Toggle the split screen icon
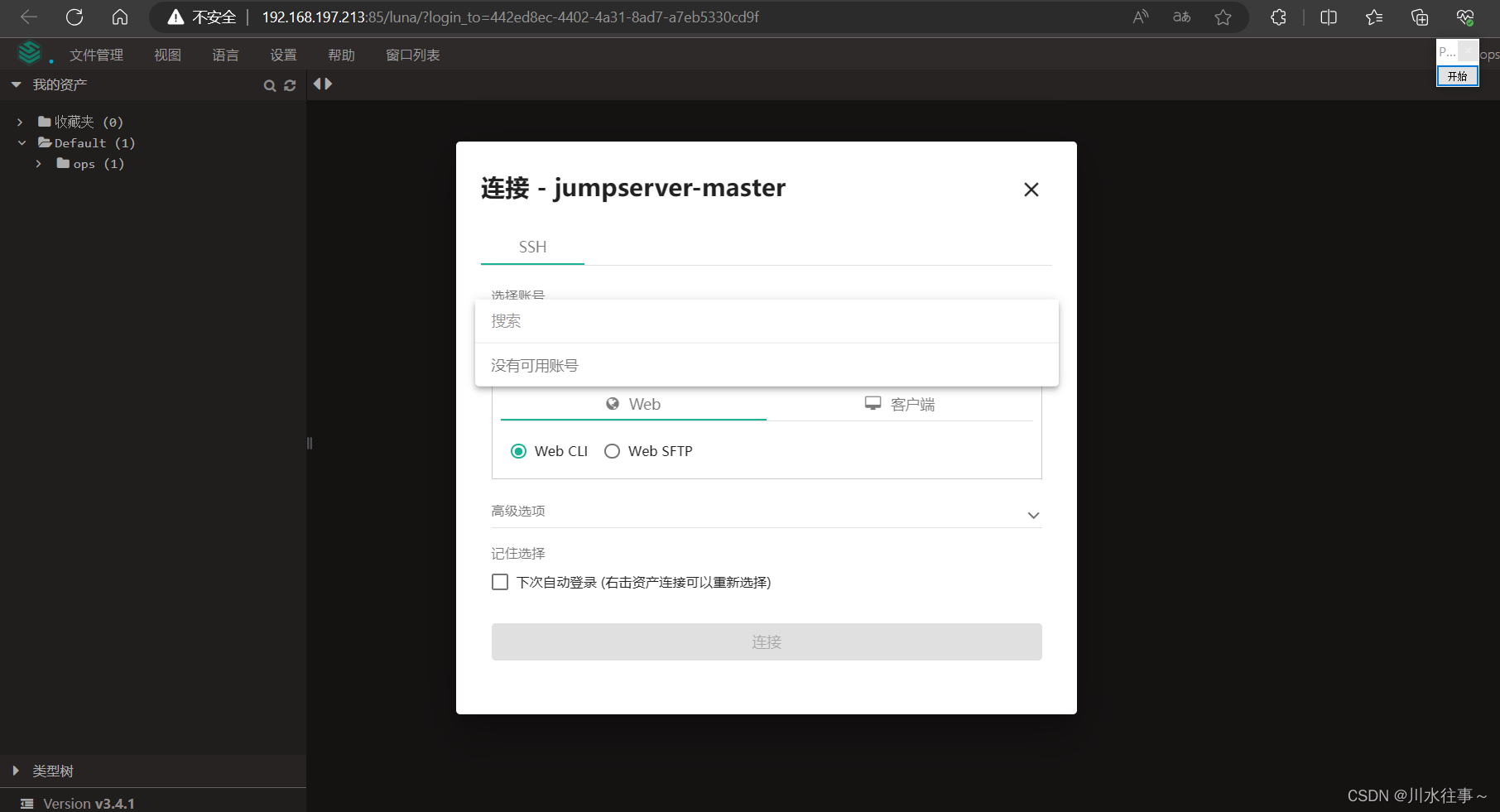1500x812 pixels. click(1329, 17)
